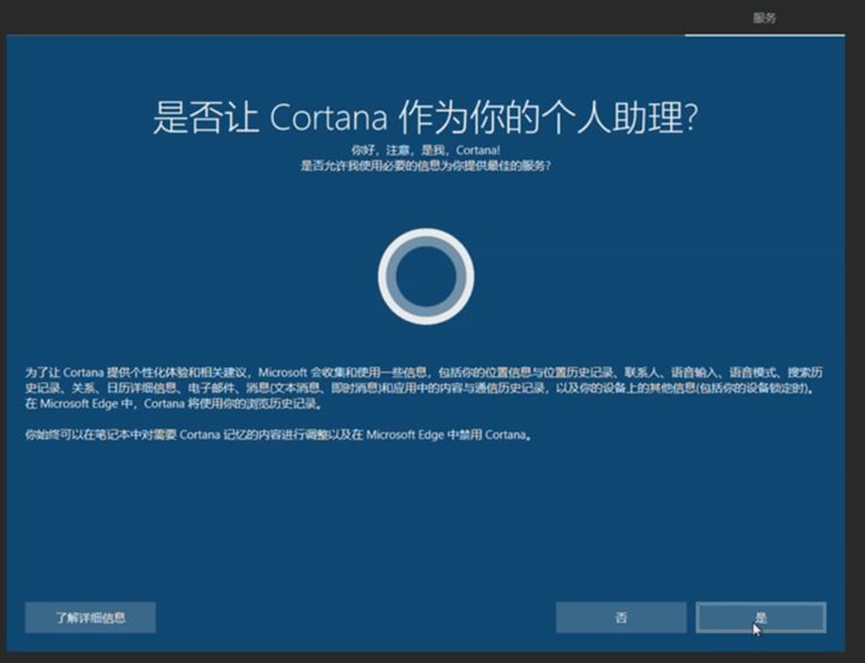Click the 否 (No) button
The image size is (865, 663).
(x=621, y=617)
